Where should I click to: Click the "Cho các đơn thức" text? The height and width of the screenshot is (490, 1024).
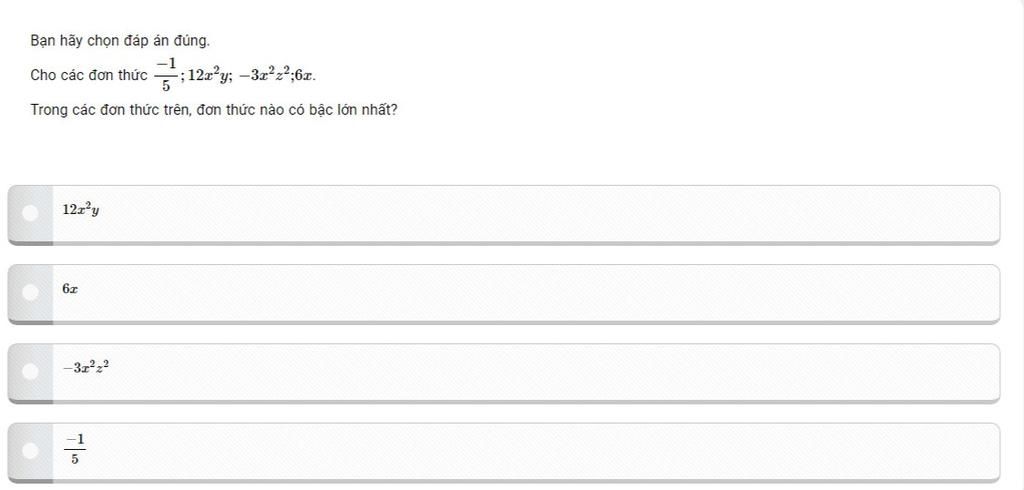pyautogui.click(x=89, y=75)
